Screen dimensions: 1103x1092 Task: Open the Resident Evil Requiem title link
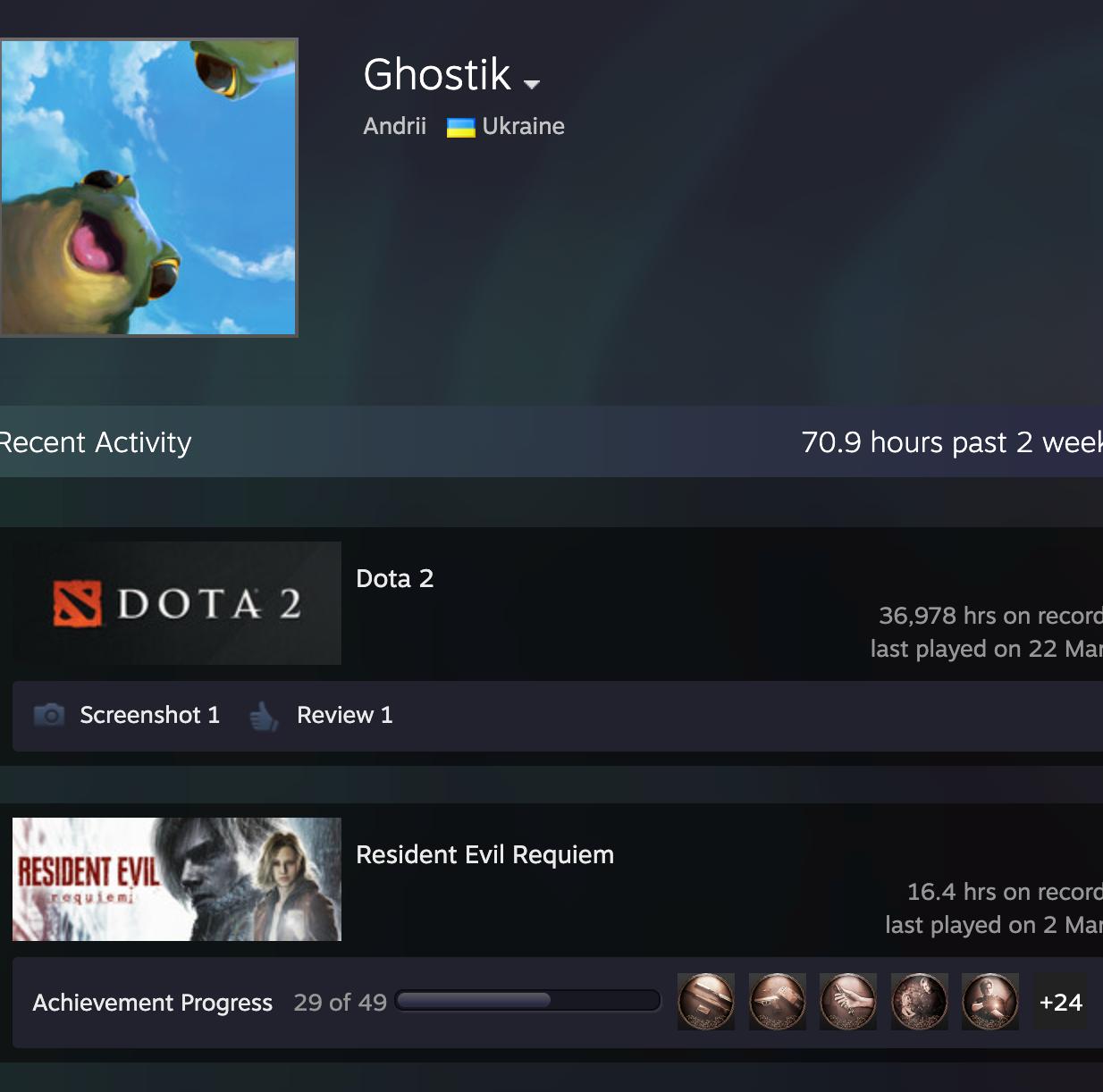tap(484, 855)
